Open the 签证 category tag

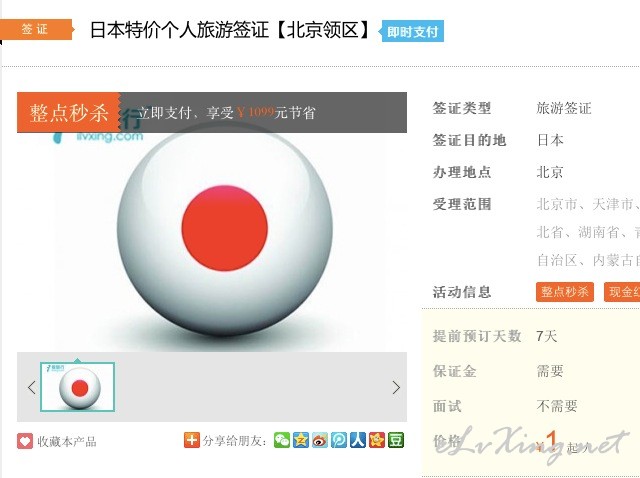(37, 29)
